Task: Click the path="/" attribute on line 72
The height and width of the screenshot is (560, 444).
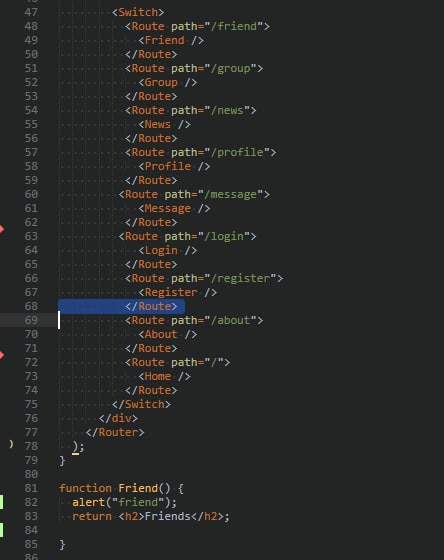Action: (x=198, y=362)
